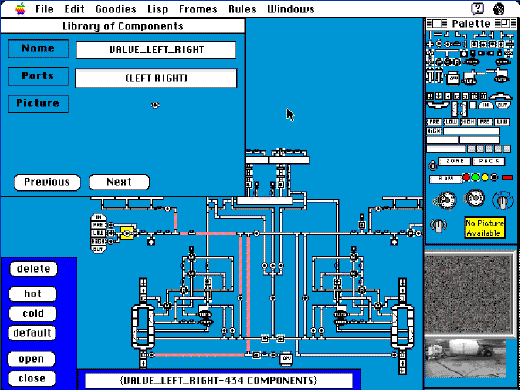
Task: Click the VALVE_LEFT_RIGHT Name field
Action: [x=156, y=50]
